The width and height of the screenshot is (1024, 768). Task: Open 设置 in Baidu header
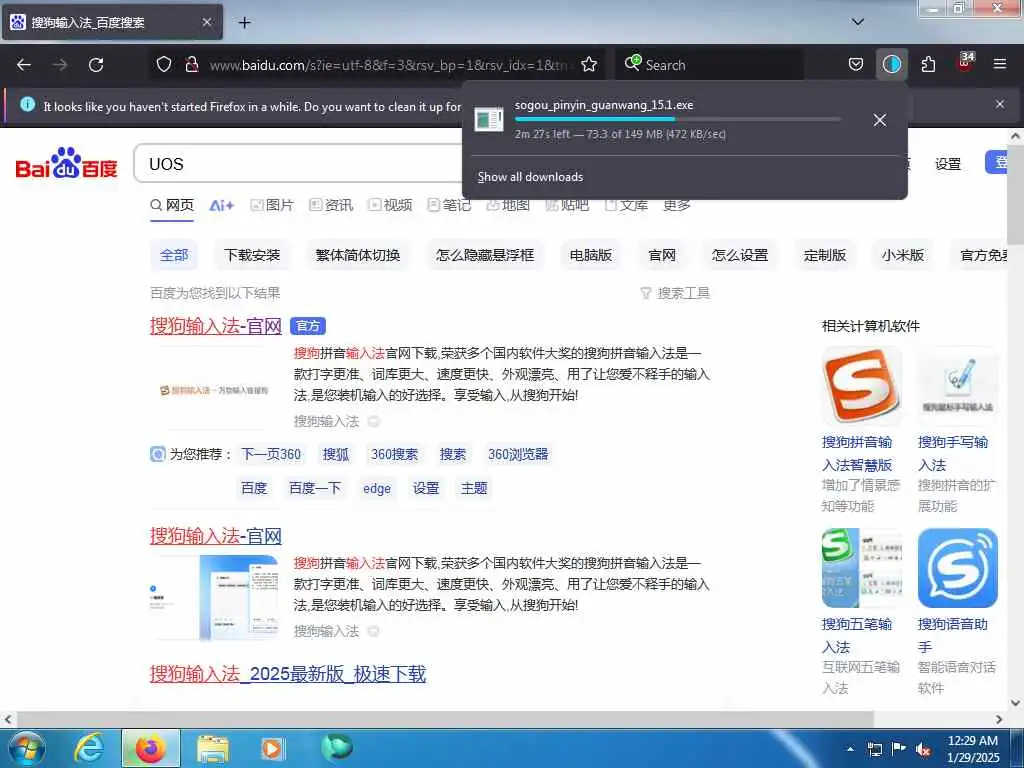coord(948,164)
